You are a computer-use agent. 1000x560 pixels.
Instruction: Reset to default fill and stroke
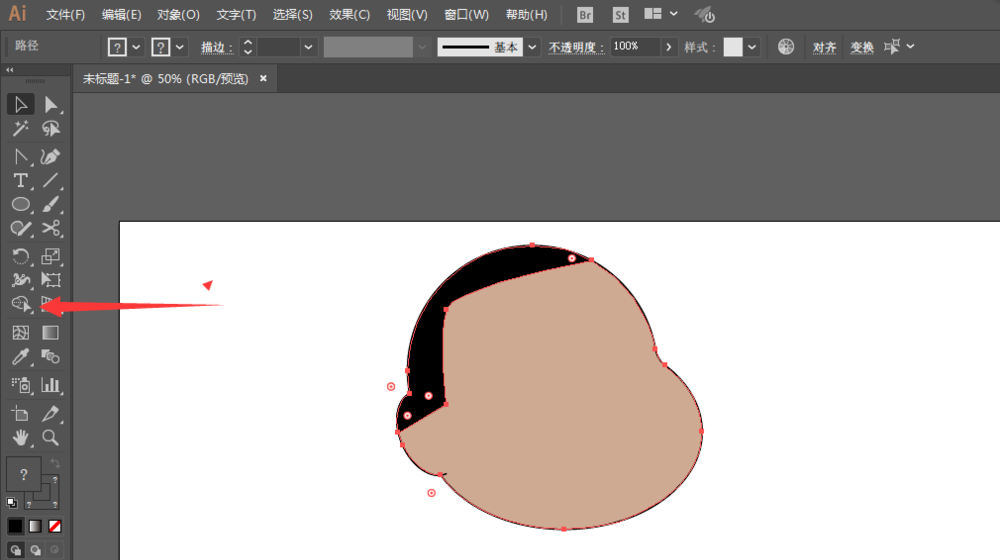pyautogui.click(x=11, y=502)
